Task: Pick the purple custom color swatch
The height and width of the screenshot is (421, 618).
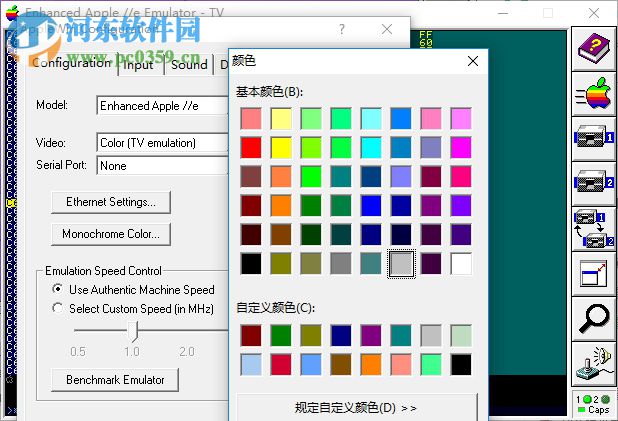Action: [371, 335]
